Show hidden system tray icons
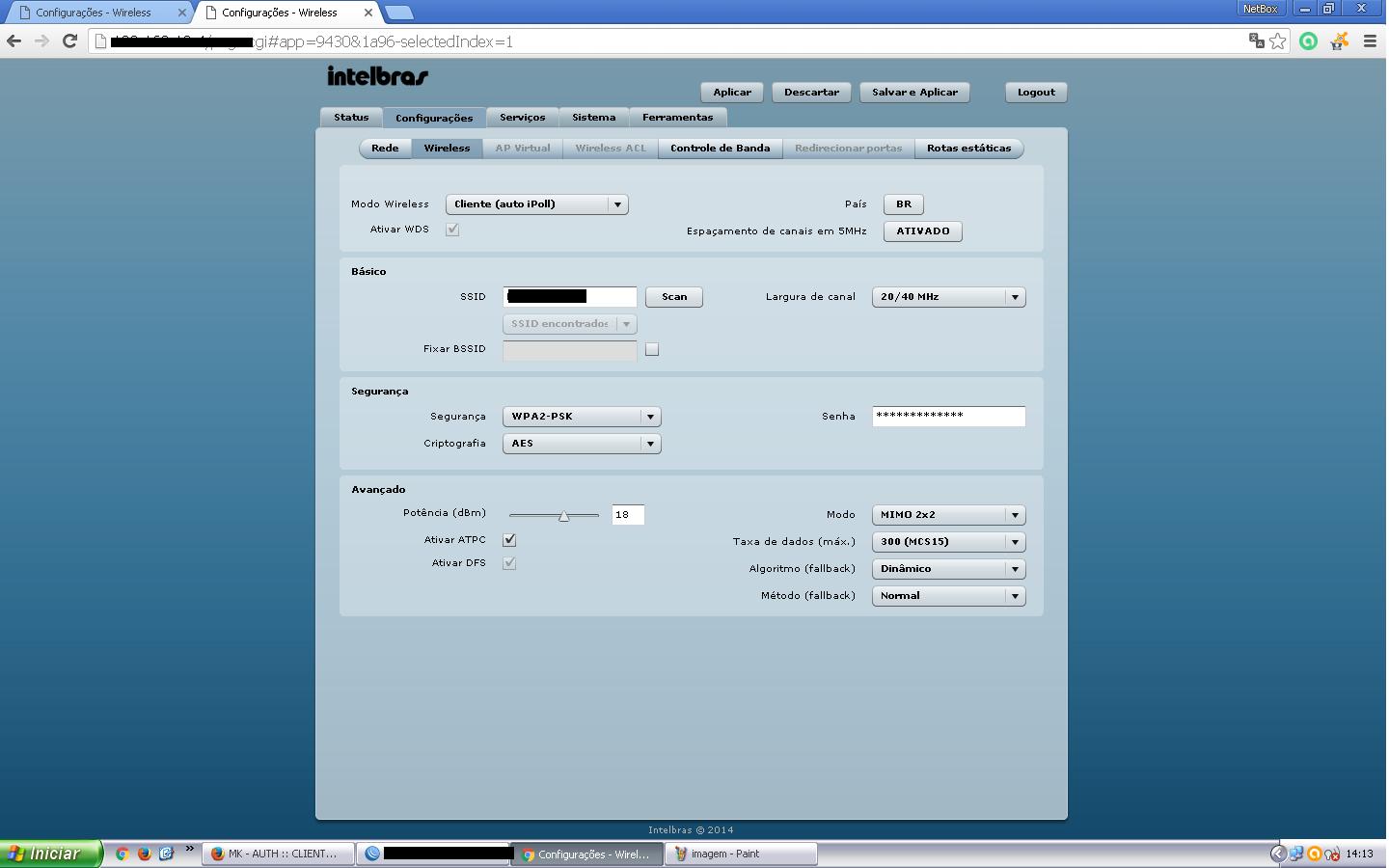Screen dimensions: 1389x868 (x=1278, y=854)
